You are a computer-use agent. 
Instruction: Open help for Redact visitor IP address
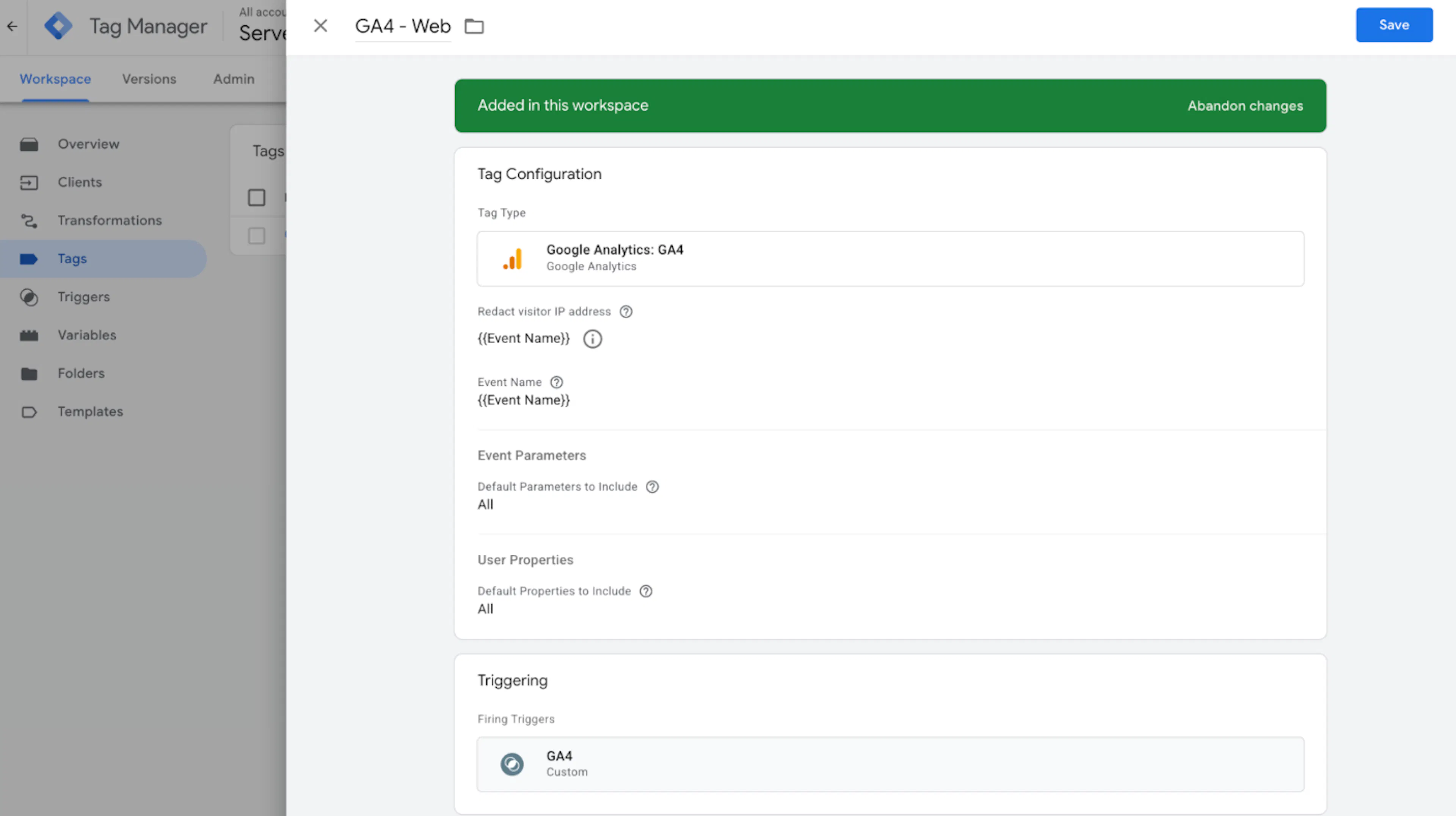click(626, 311)
